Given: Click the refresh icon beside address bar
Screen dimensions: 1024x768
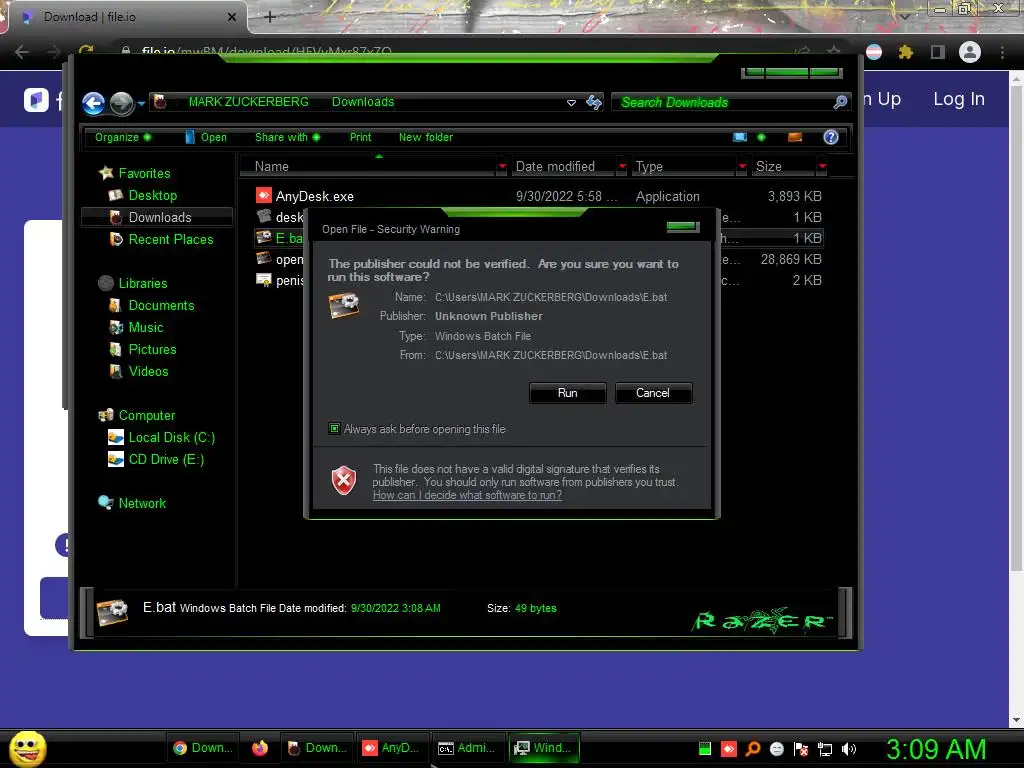Looking at the screenshot, I should 594,102.
